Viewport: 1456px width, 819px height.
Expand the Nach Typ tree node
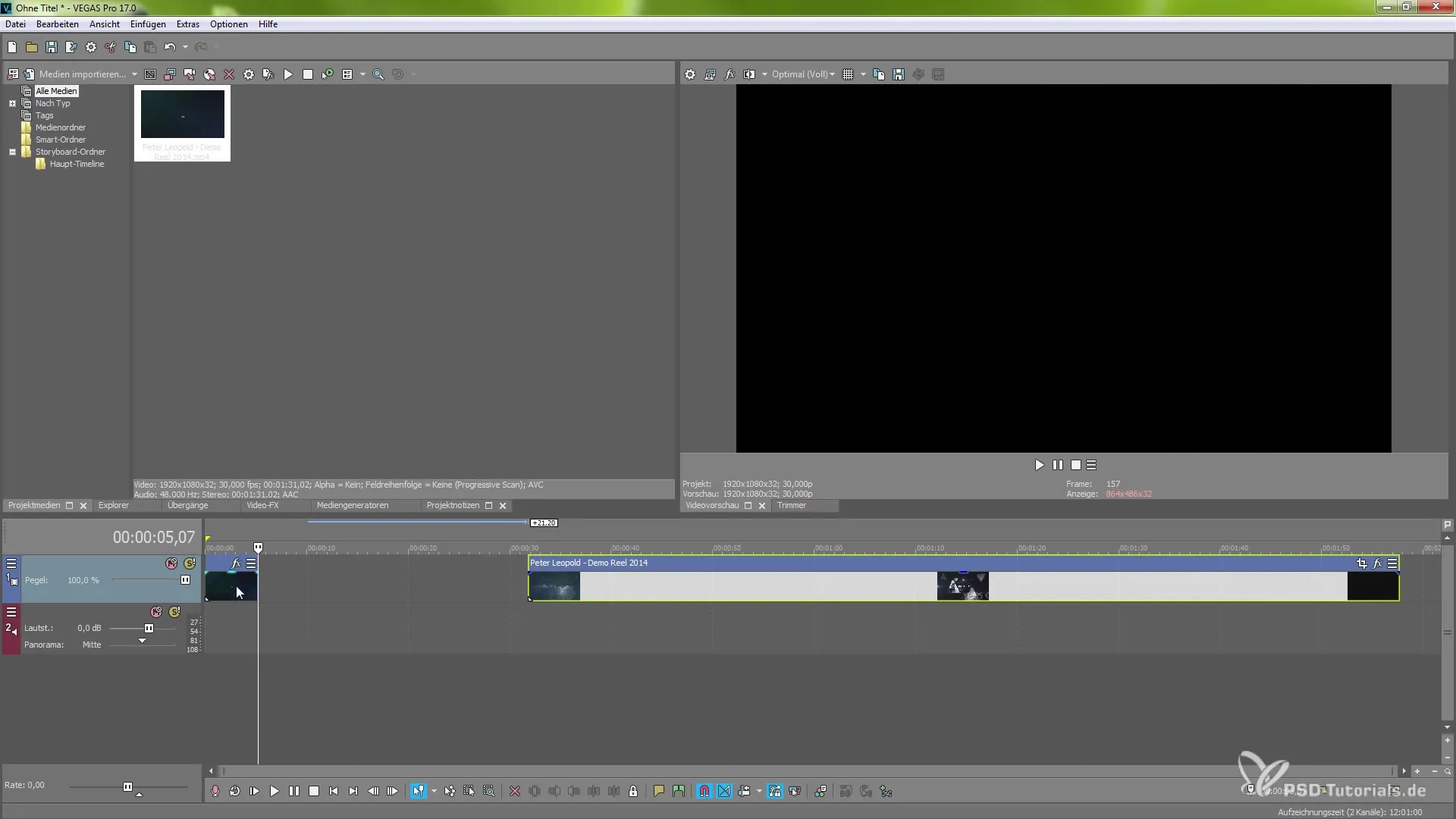click(x=12, y=103)
